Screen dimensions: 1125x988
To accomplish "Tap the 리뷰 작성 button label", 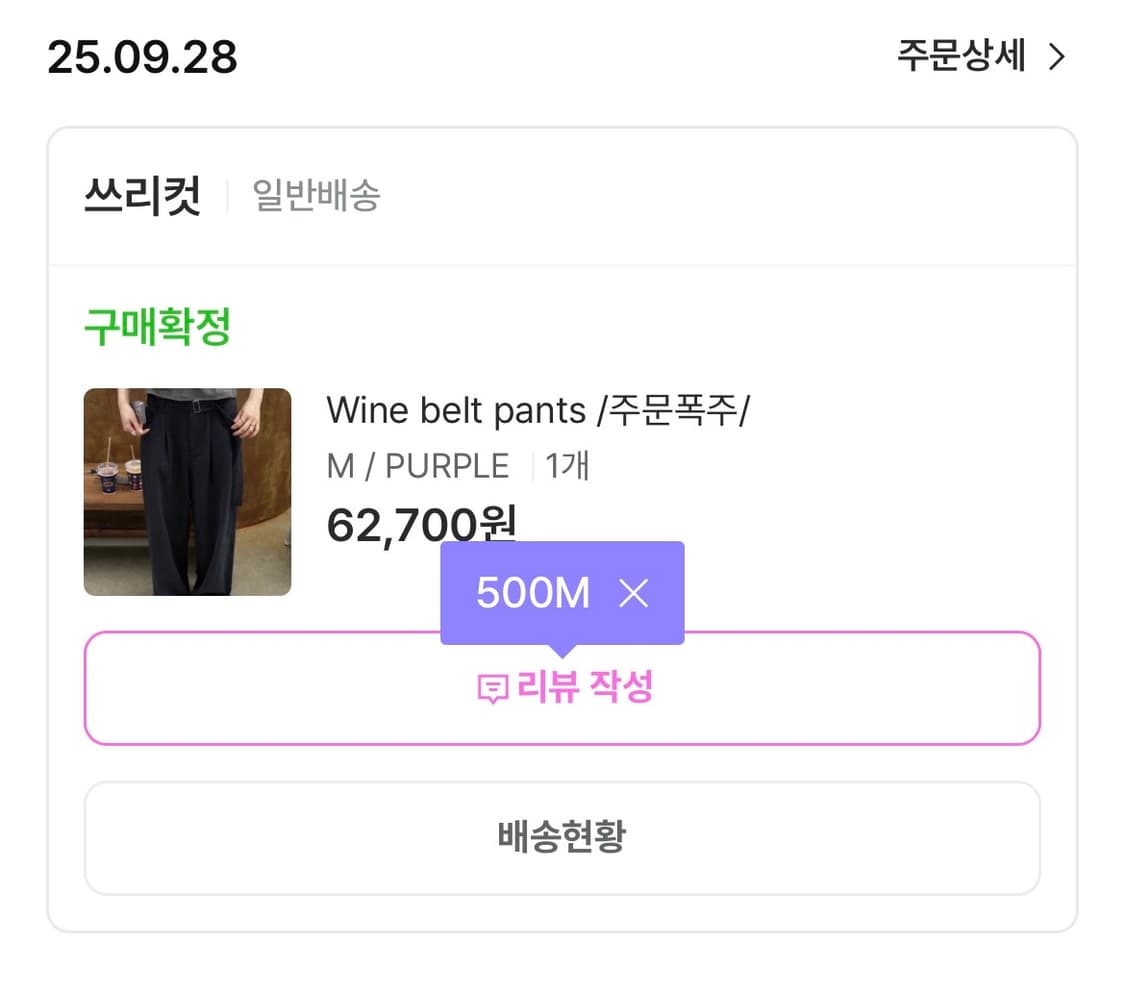I will pyautogui.click(x=585, y=688).
